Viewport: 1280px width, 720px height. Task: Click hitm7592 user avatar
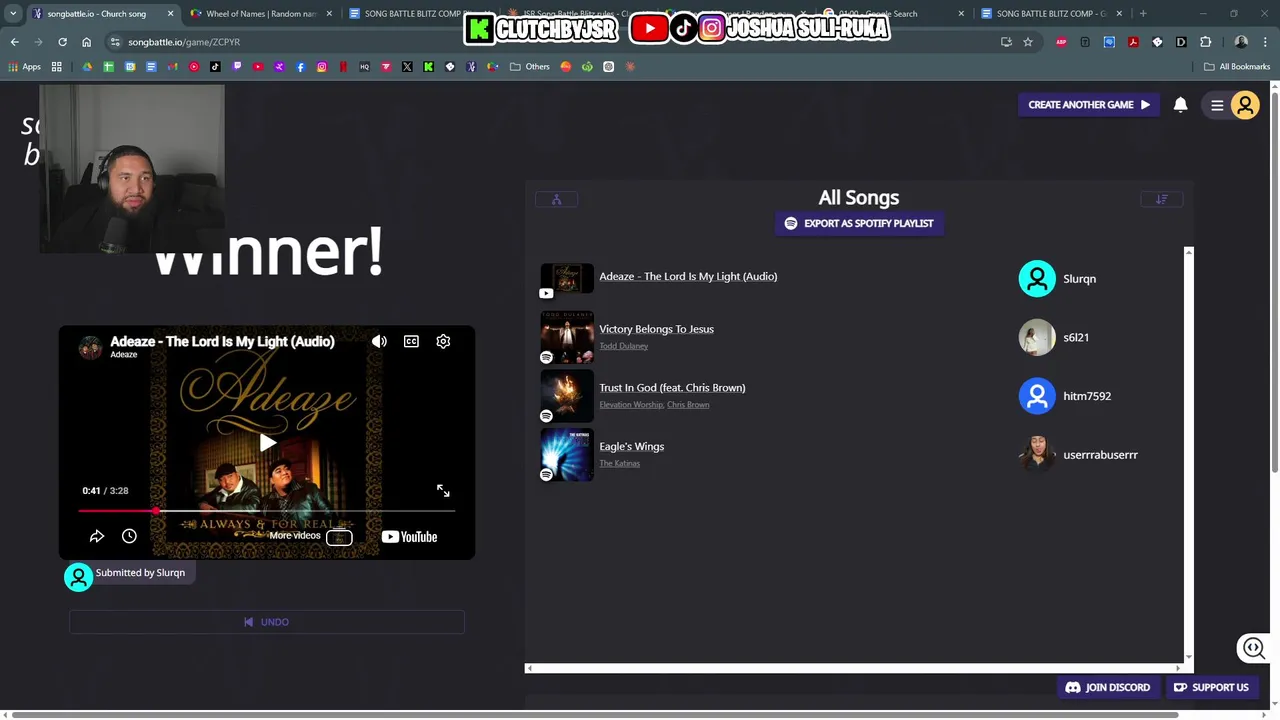1037,396
